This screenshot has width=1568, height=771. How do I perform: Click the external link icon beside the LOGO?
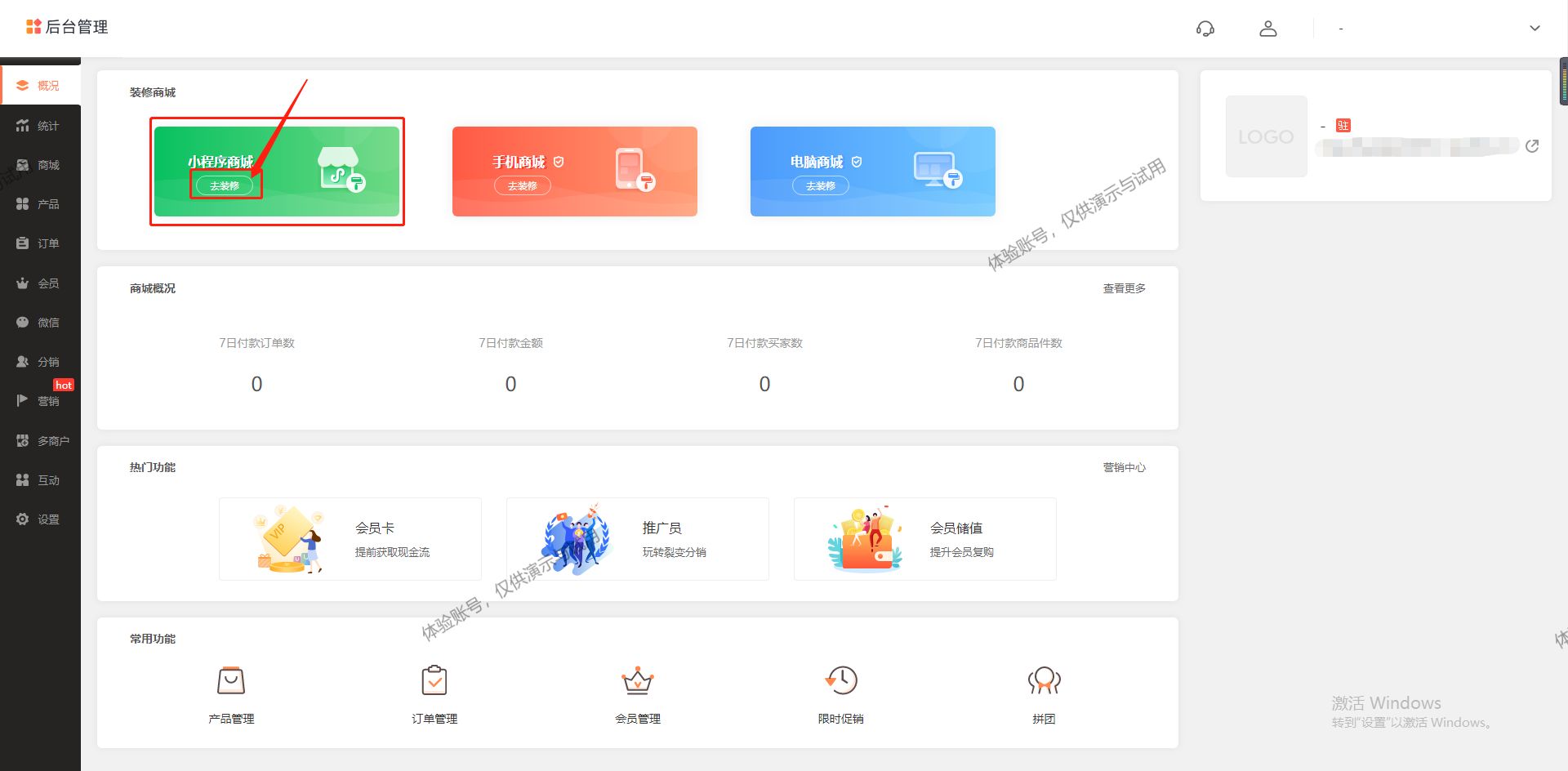[x=1534, y=145]
